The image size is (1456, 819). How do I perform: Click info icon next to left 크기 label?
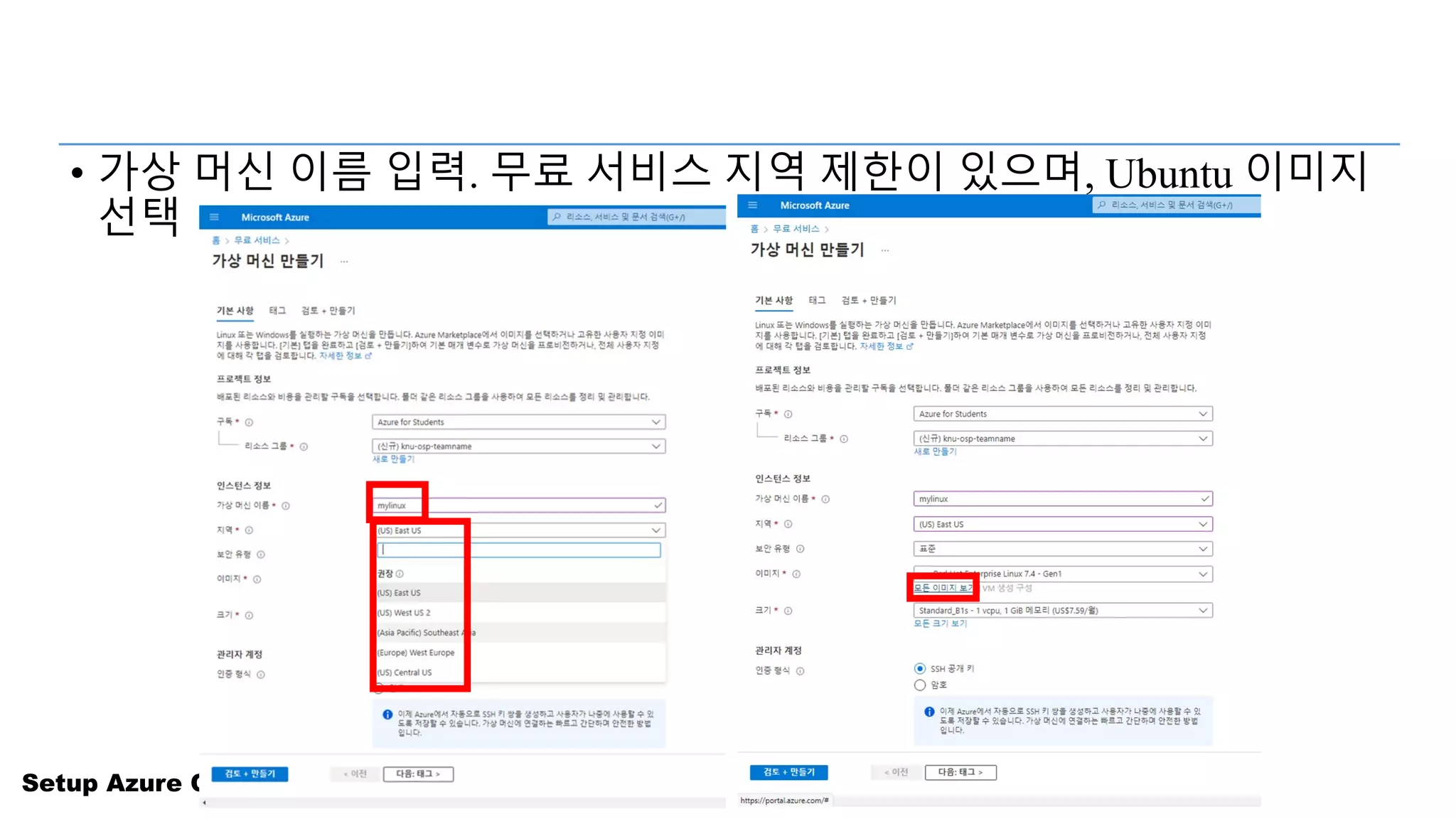(249, 616)
